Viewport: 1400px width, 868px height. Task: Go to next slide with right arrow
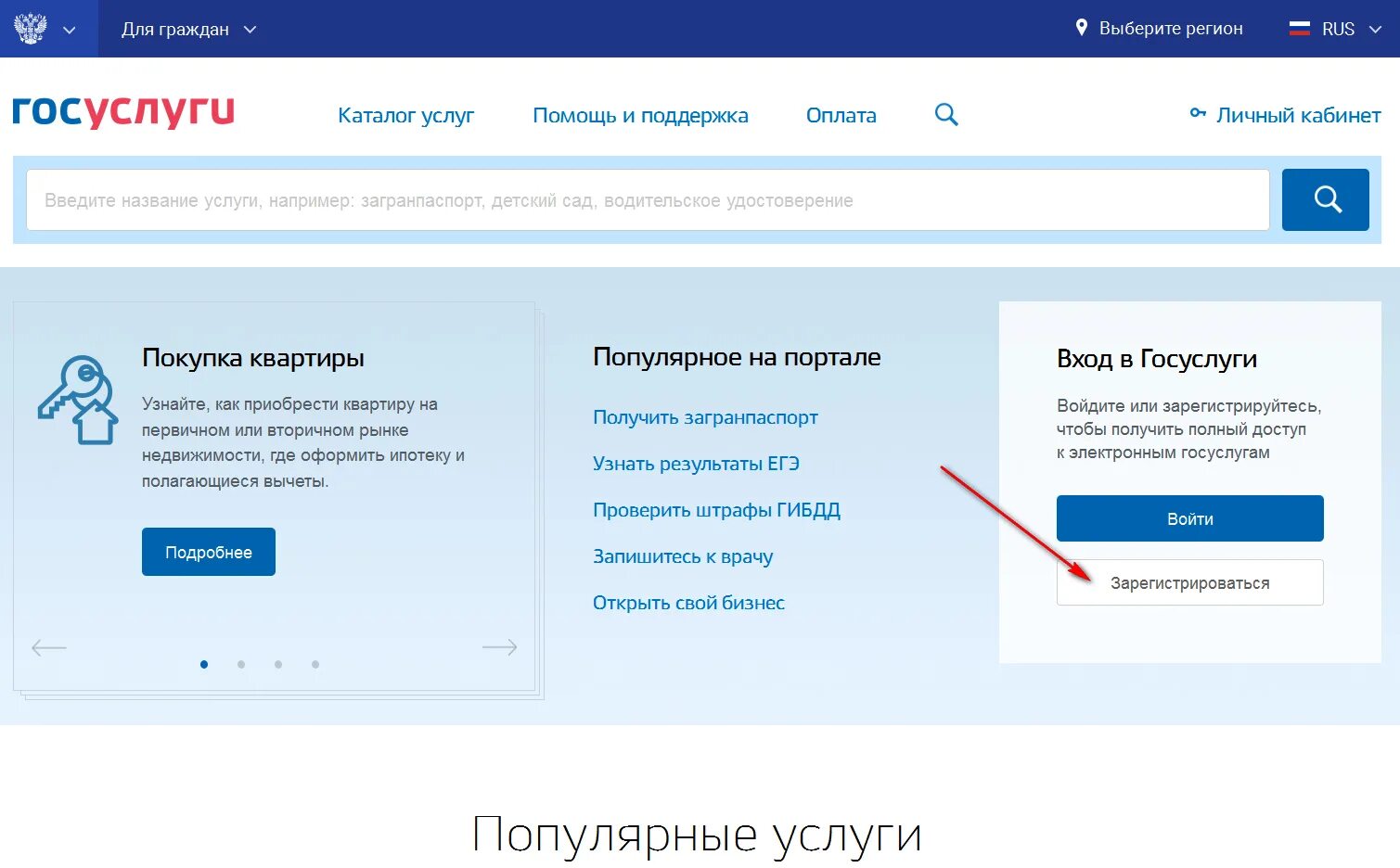pyautogui.click(x=499, y=647)
